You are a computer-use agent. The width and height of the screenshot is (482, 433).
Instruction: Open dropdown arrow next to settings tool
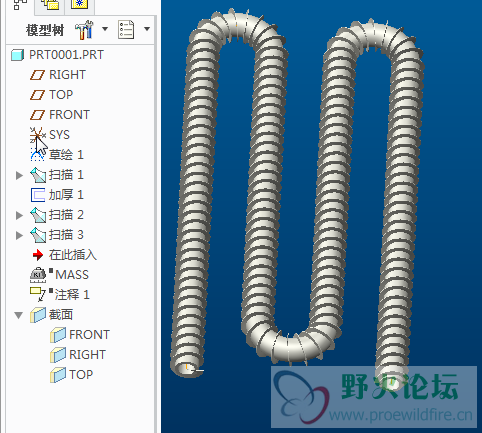[x=105, y=29]
